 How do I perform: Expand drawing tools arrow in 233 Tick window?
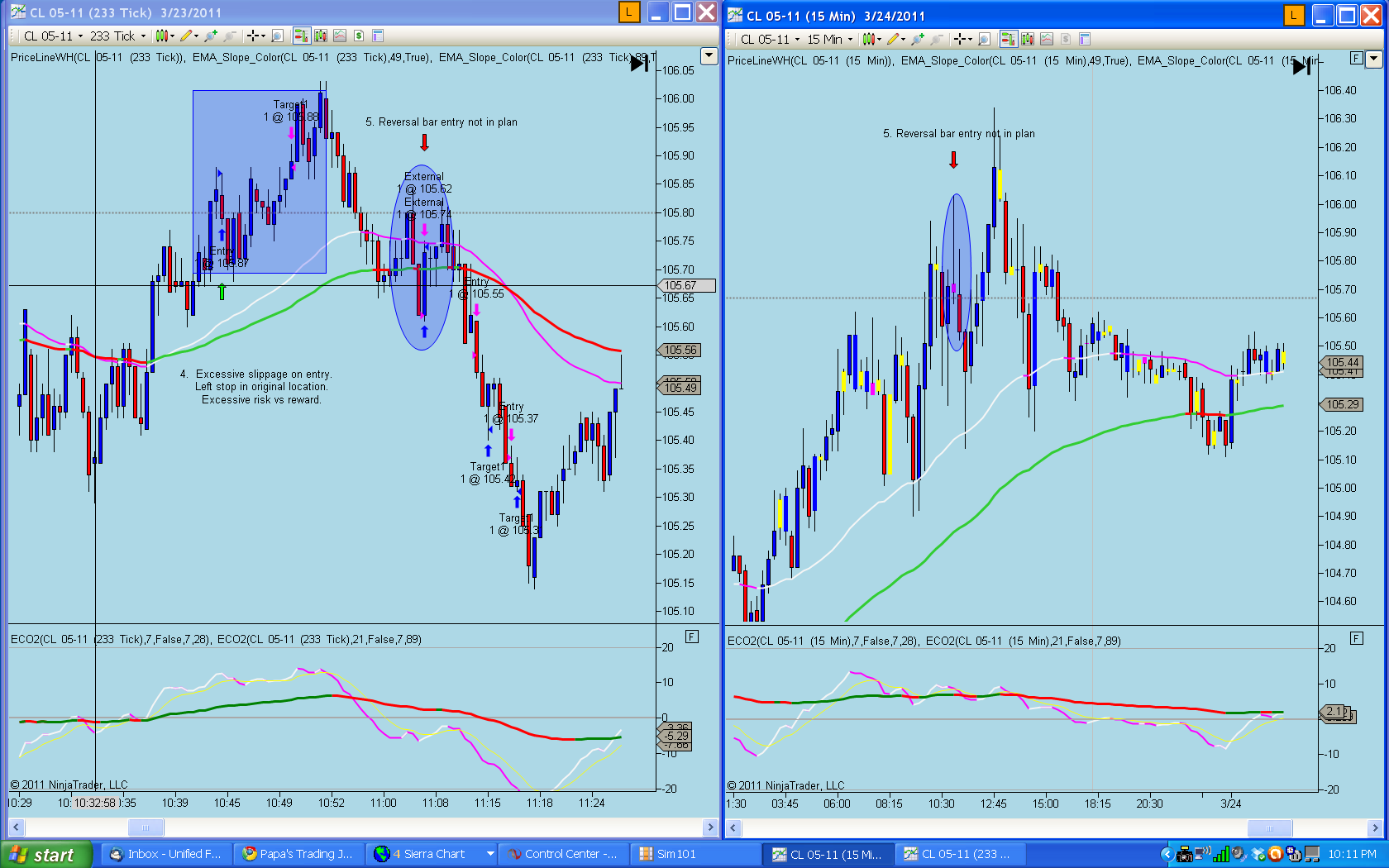pyautogui.click(x=197, y=36)
